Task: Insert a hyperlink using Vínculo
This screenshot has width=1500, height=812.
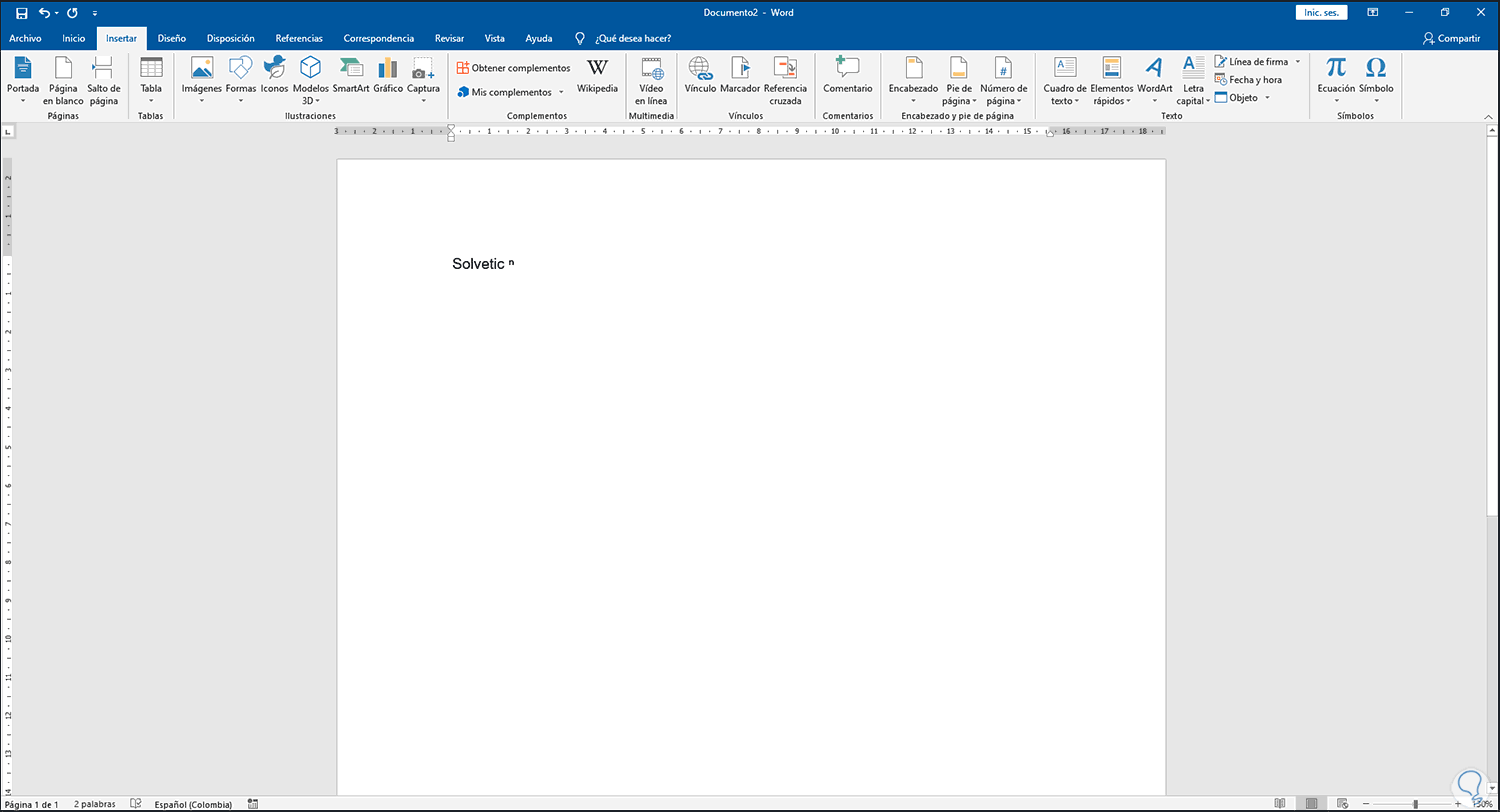Action: coord(700,76)
